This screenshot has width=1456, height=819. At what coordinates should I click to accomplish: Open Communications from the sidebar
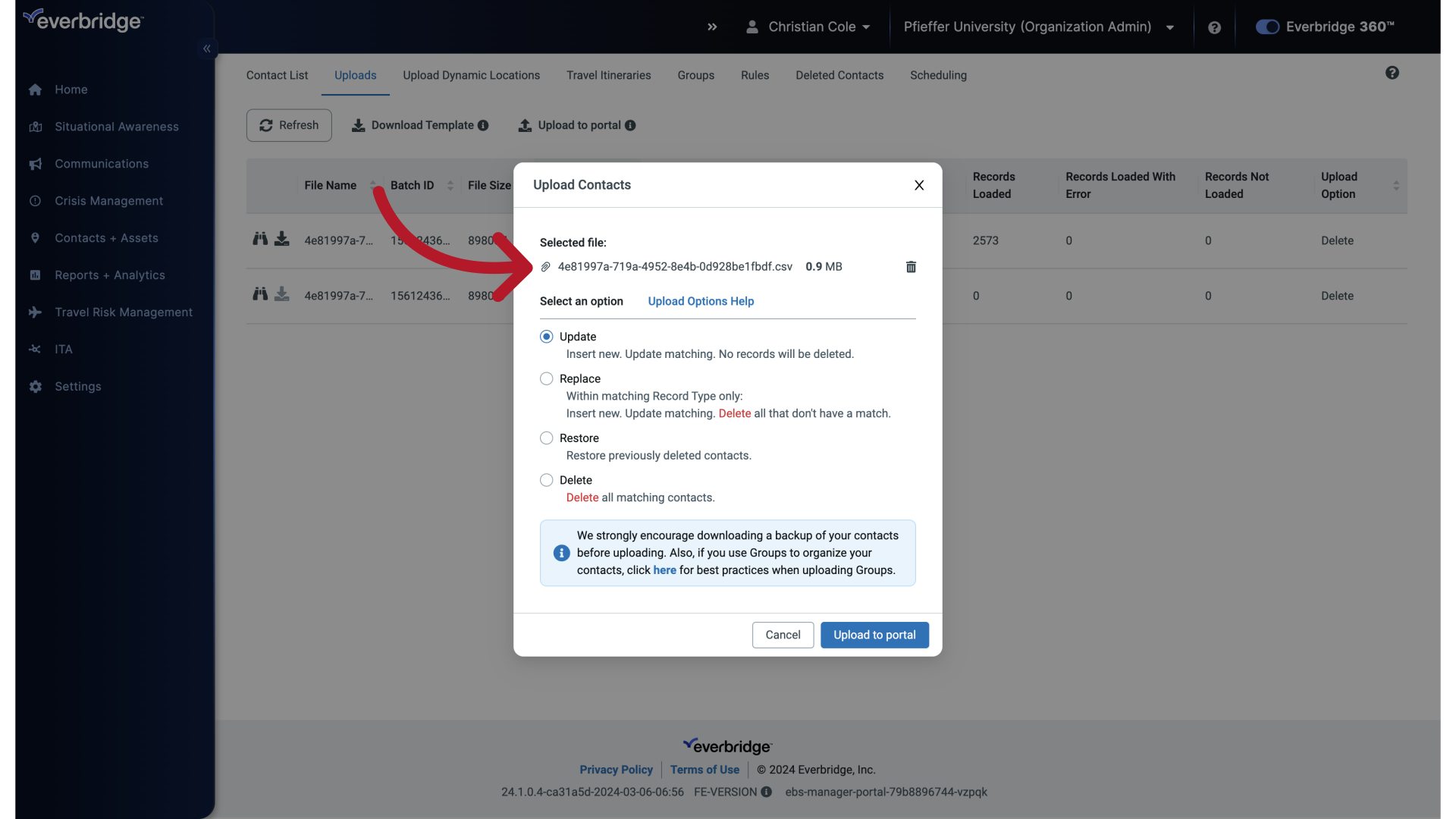tap(35, 164)
